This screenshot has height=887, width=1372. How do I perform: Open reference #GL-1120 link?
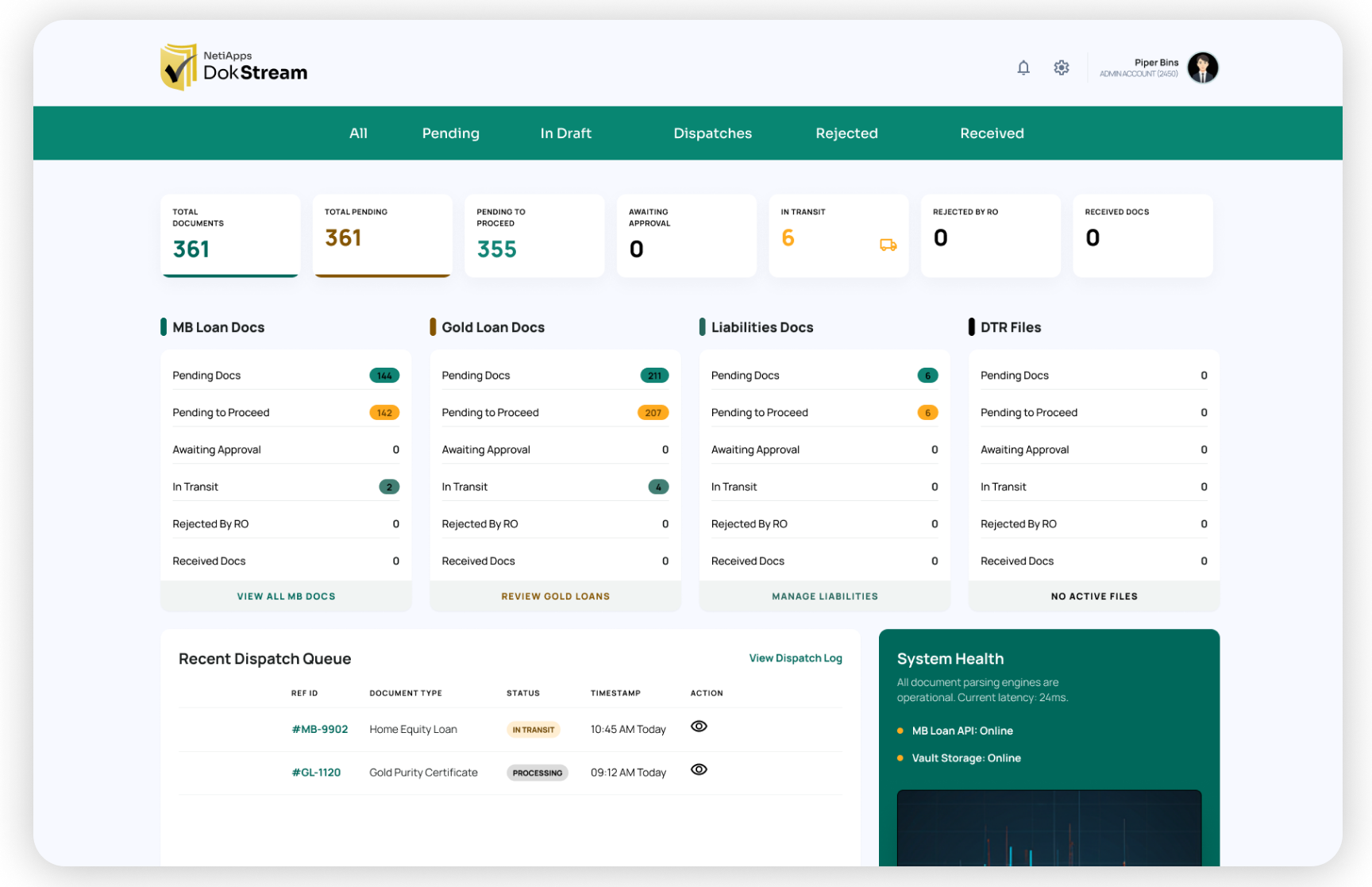click(x=316, y=773)
